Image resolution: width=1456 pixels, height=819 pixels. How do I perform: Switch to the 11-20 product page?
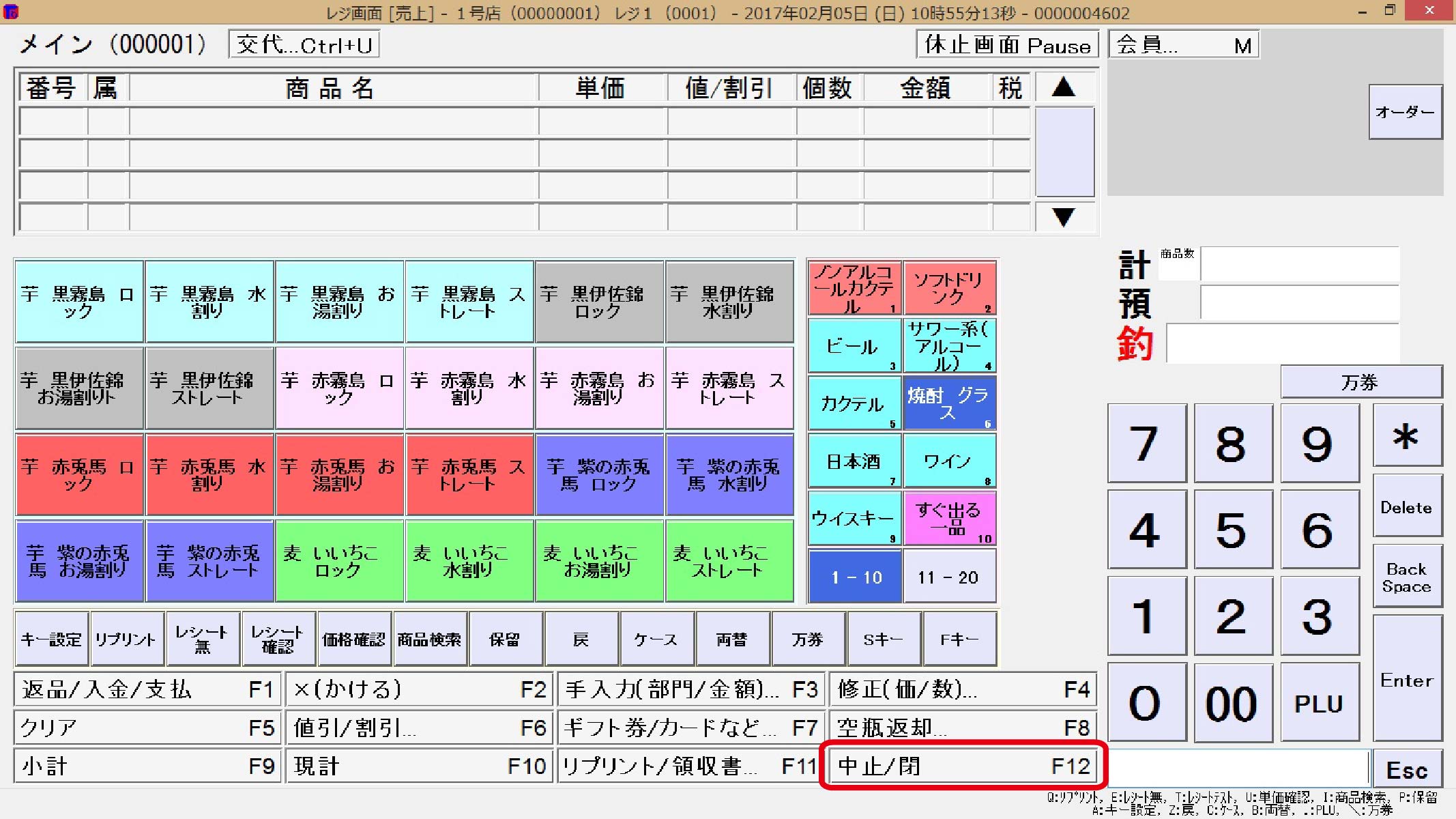pyautogui.click(x=949, y=576)
